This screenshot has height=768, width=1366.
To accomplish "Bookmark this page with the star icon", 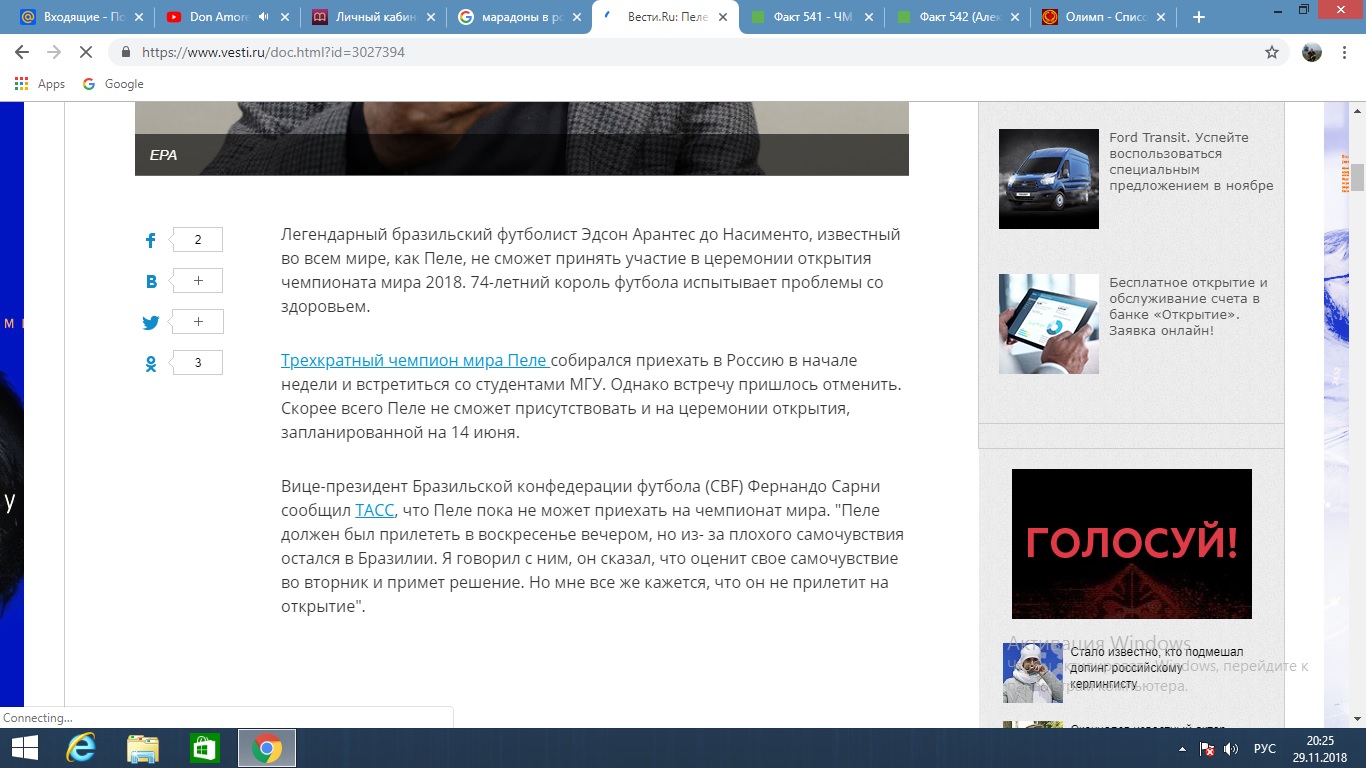I will coord(1272,52).
